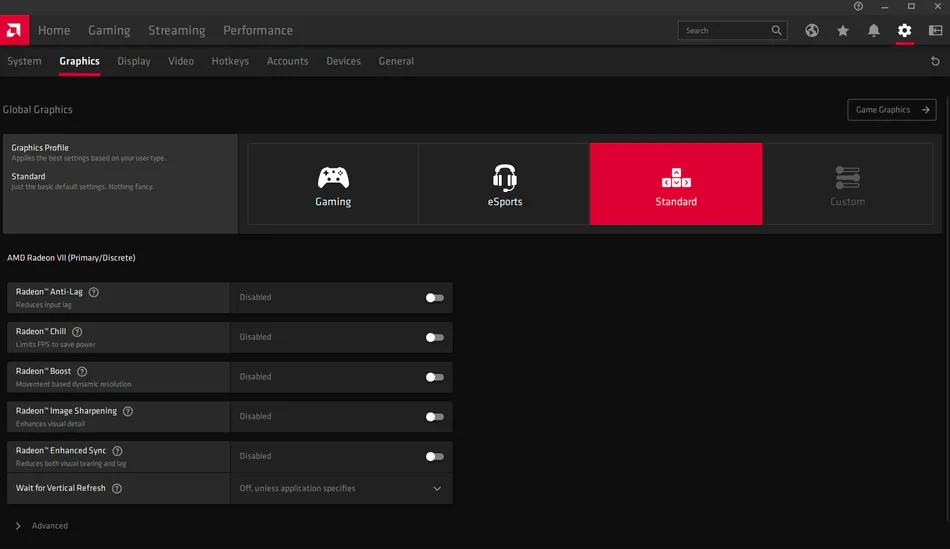Click 'Limits FPS to save power' description
The width and height of the screenshot is (950, 549).
click(56, 345)
